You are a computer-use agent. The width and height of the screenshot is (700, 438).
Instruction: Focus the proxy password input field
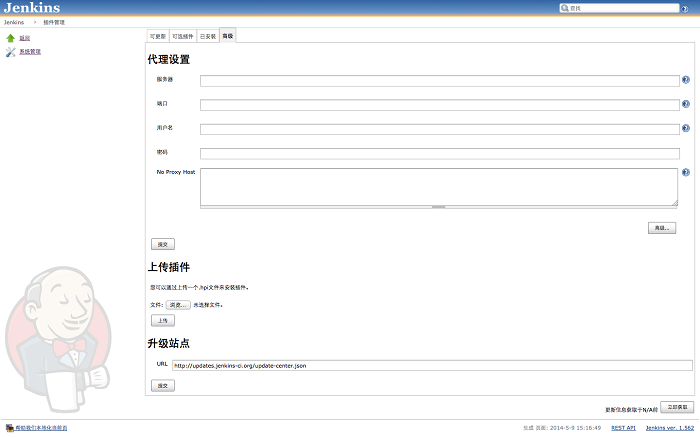pos(440,154)
